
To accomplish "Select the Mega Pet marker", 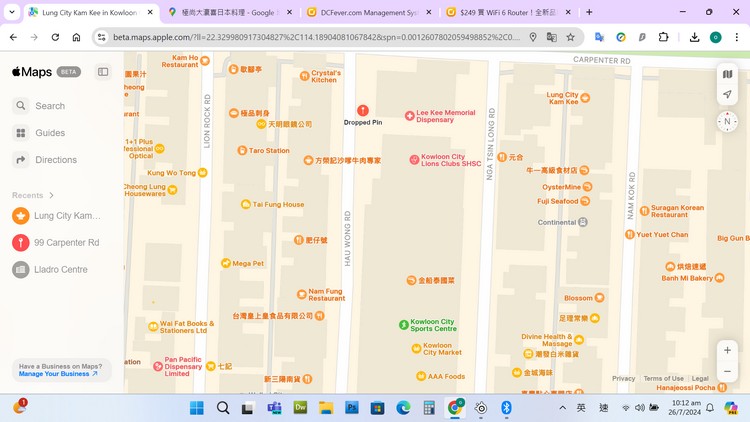I will [x=226, y=263].
